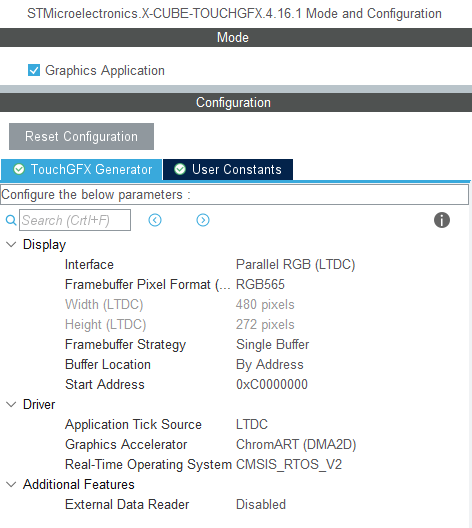Open Interface value Parallel RGB (LTDC)
The height and width of the screenshot is (528, 472).
296,265
